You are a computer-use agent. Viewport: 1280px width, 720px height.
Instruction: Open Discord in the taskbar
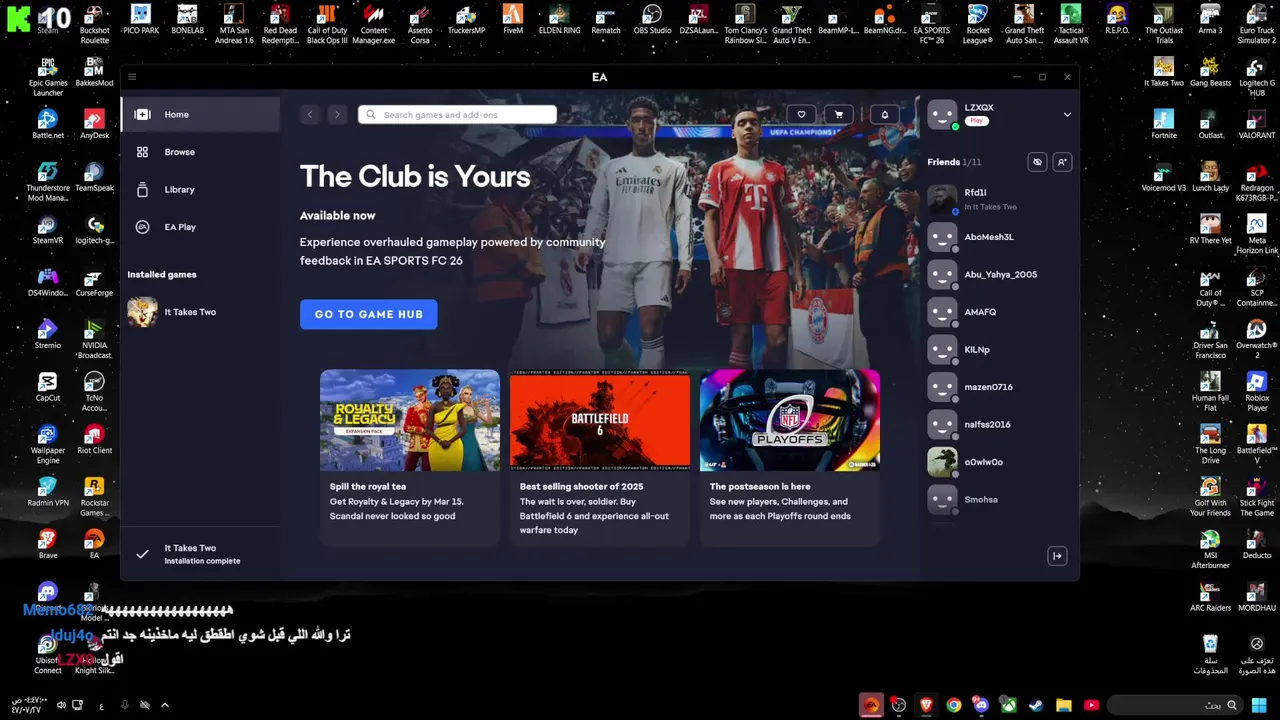click(981, 705)
